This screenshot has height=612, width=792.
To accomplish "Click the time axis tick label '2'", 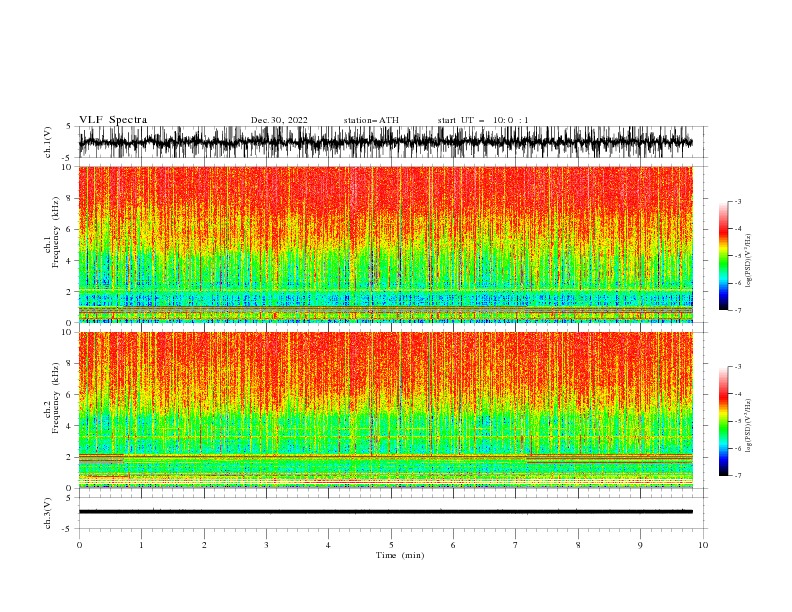I will [x=204, y=545].
